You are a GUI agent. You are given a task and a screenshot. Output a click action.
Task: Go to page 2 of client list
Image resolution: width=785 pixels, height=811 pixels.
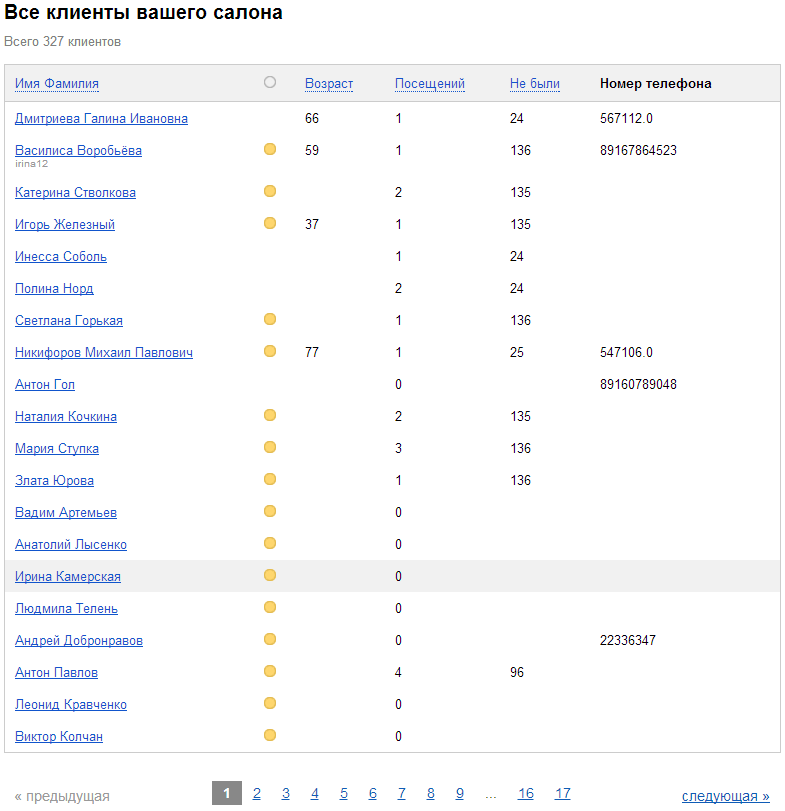tap(257, 794)
